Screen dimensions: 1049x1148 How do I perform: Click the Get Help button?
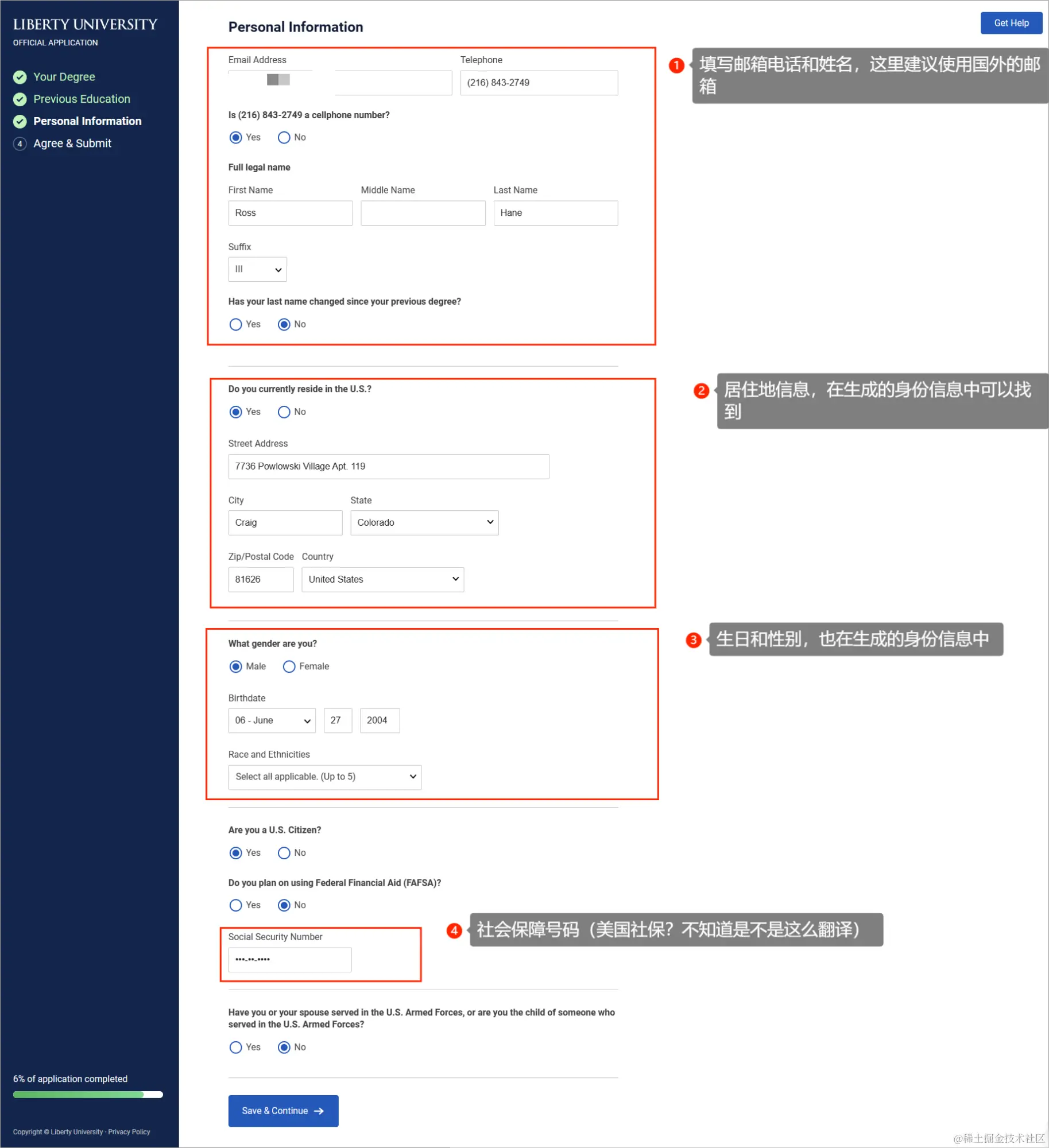point(1012,23)
